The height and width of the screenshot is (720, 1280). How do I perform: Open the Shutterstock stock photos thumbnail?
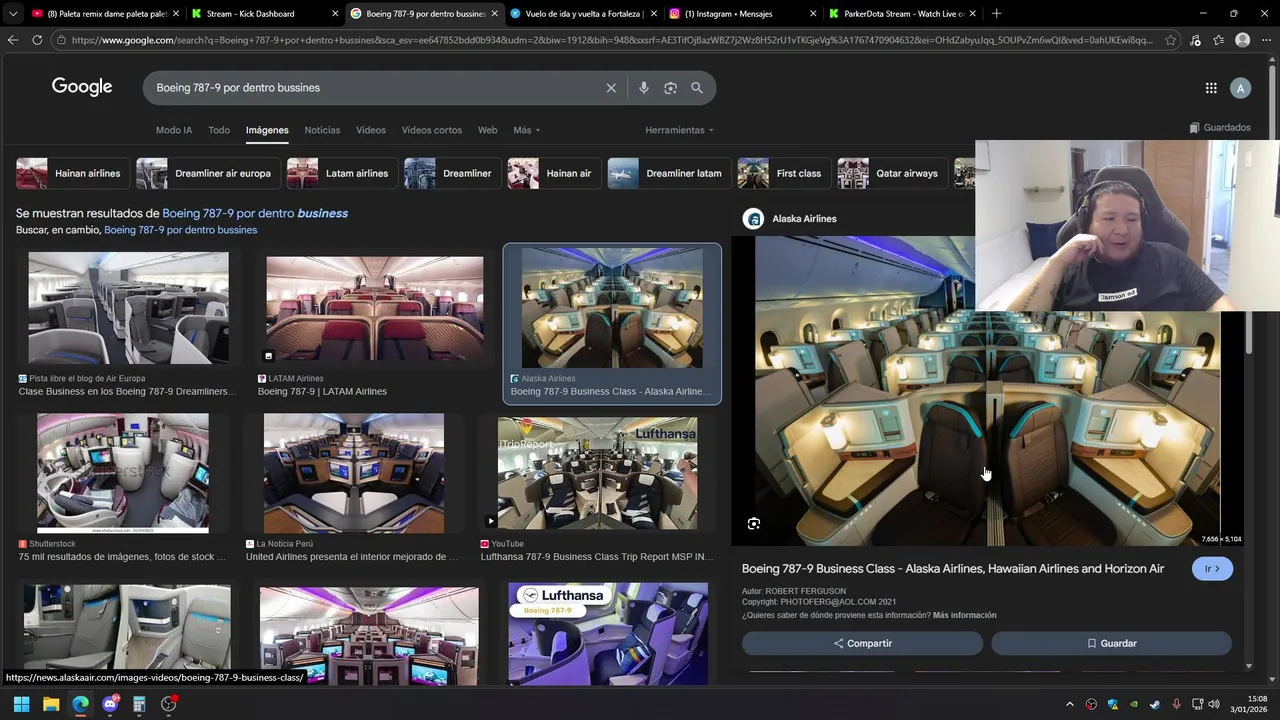click(x=123, y=473)
